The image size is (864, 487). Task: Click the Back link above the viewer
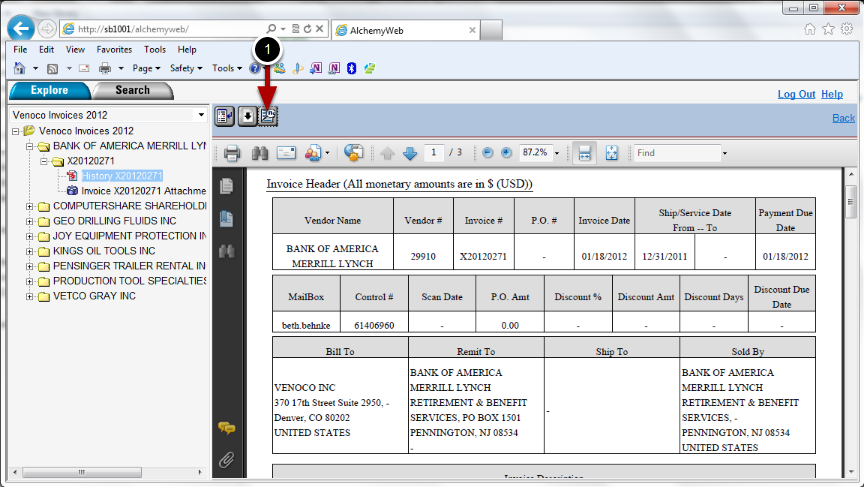pyautogui.click(x=844, y=118)
